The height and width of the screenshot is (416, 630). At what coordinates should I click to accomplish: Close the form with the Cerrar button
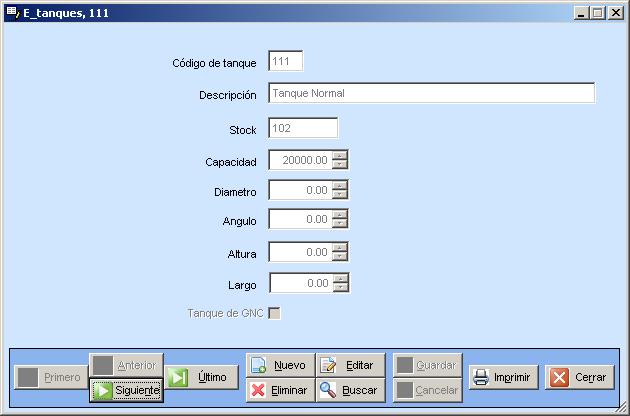(x=580, y=377)
